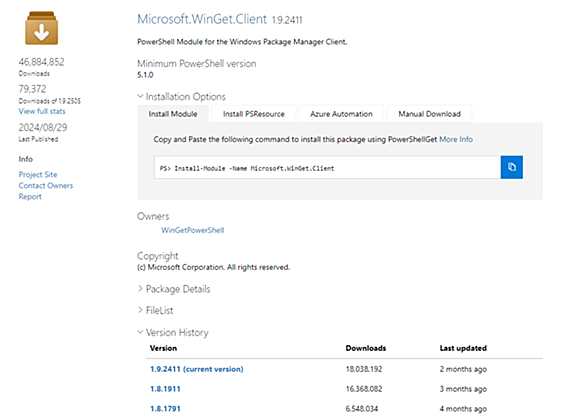Image resolution: width=586 pixels, height=416 pixels.
Task: Click the Version column header
Action: (163, 348)
